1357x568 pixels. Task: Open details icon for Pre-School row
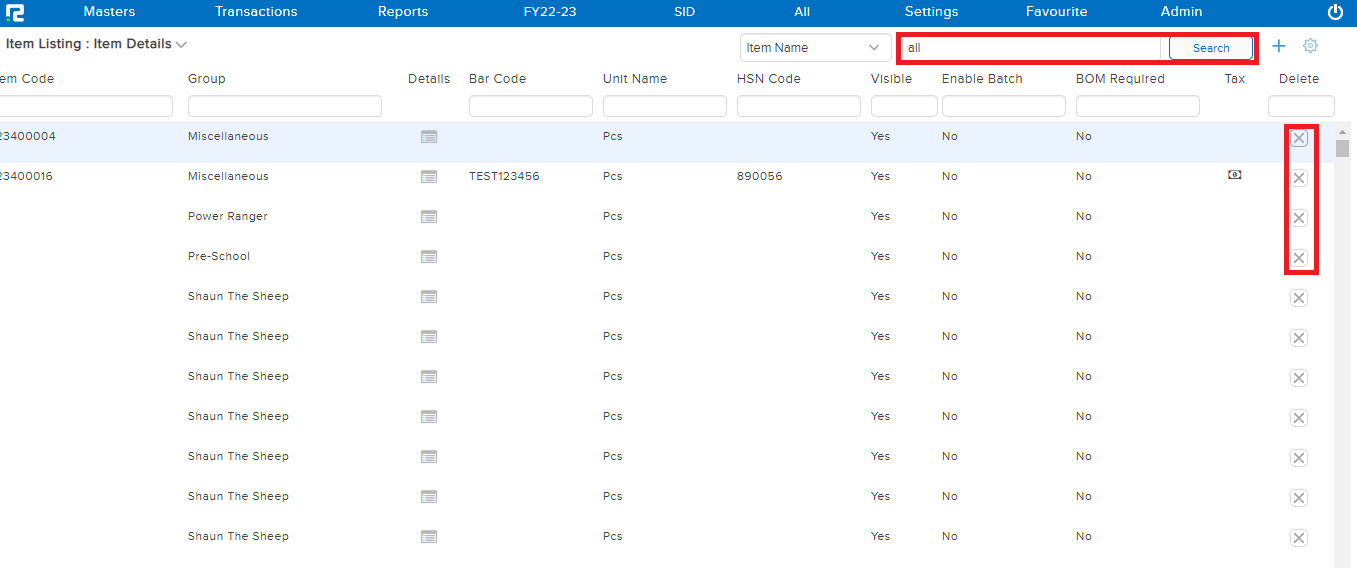(429, 257)
